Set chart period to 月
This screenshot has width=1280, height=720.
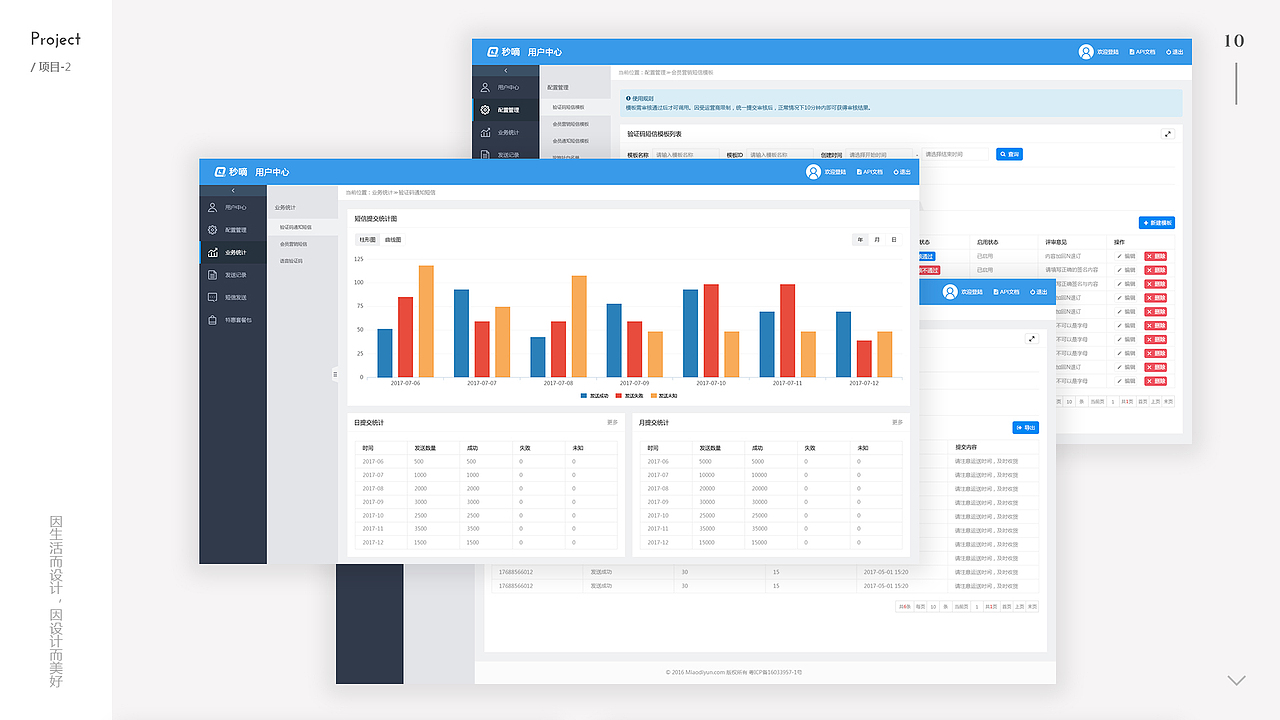[x=877, y=240]
